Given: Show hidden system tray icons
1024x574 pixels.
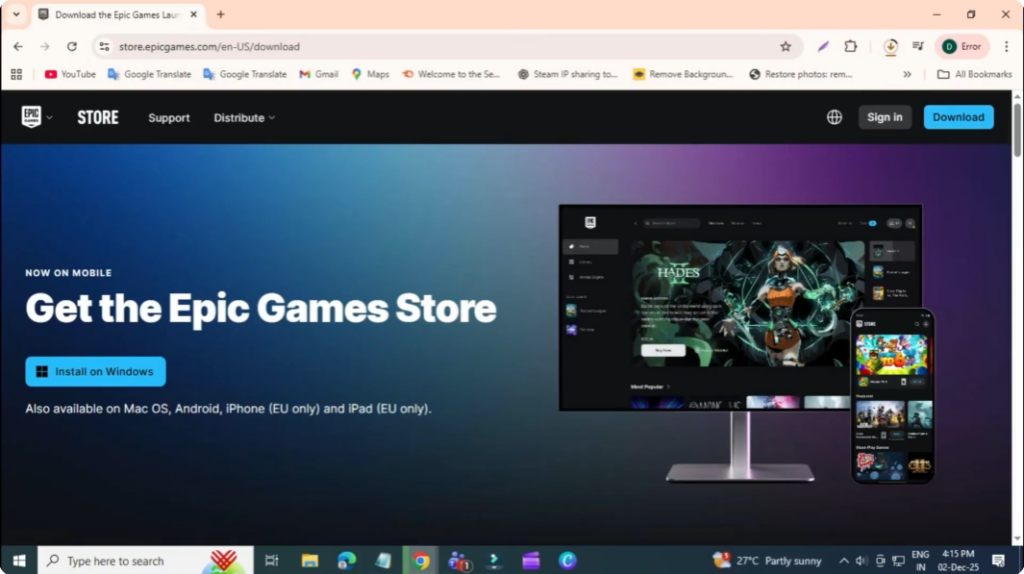Looking at the screenshot, I should [x=844, y=560].
